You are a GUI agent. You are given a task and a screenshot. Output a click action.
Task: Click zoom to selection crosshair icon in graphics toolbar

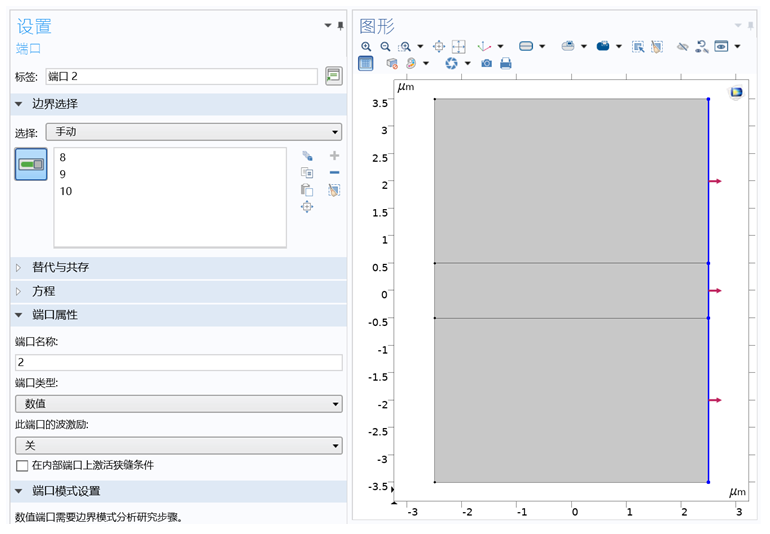click(x=439, y=47)
